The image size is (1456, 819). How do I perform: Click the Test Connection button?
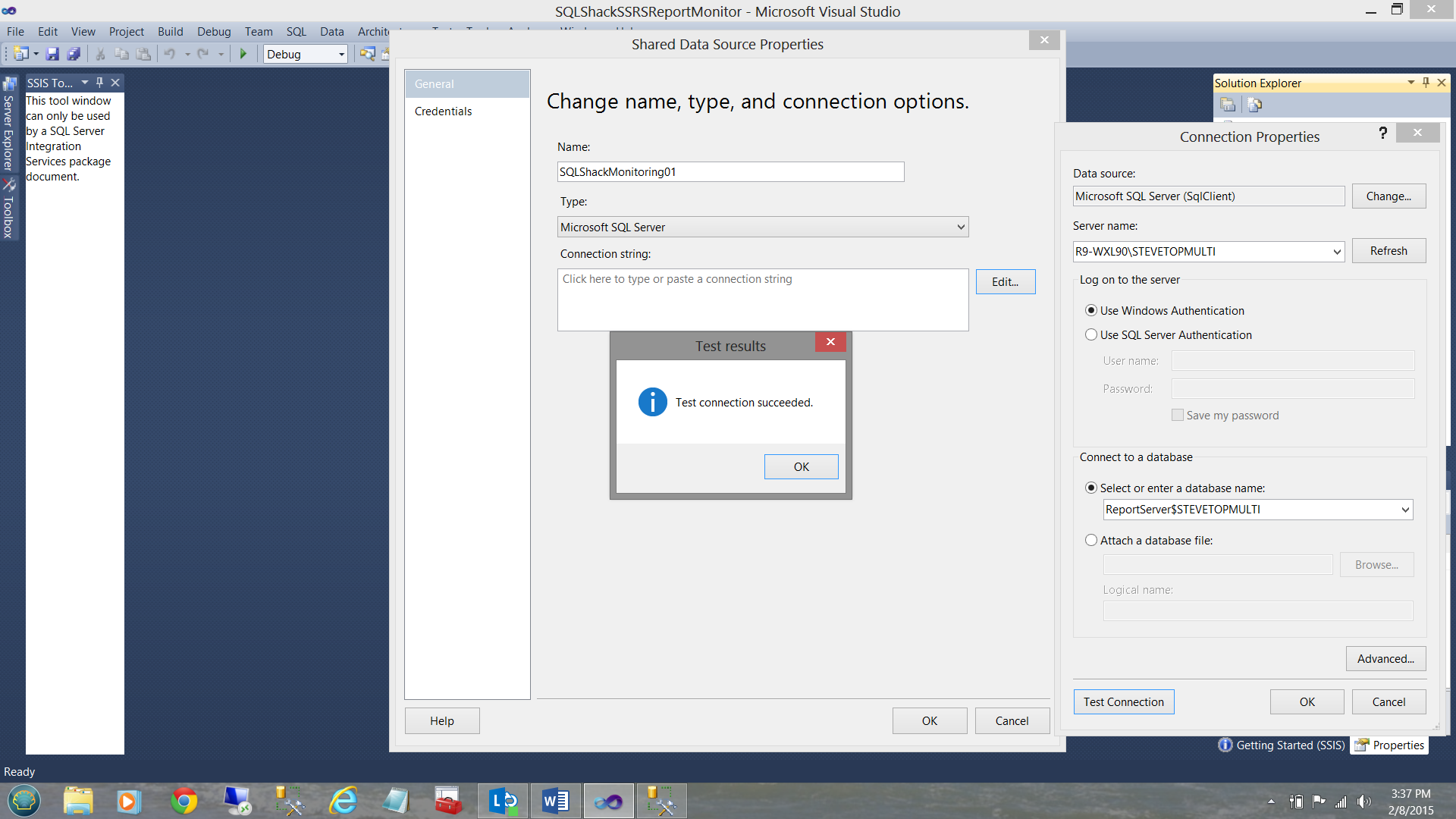pos(1123,701)
